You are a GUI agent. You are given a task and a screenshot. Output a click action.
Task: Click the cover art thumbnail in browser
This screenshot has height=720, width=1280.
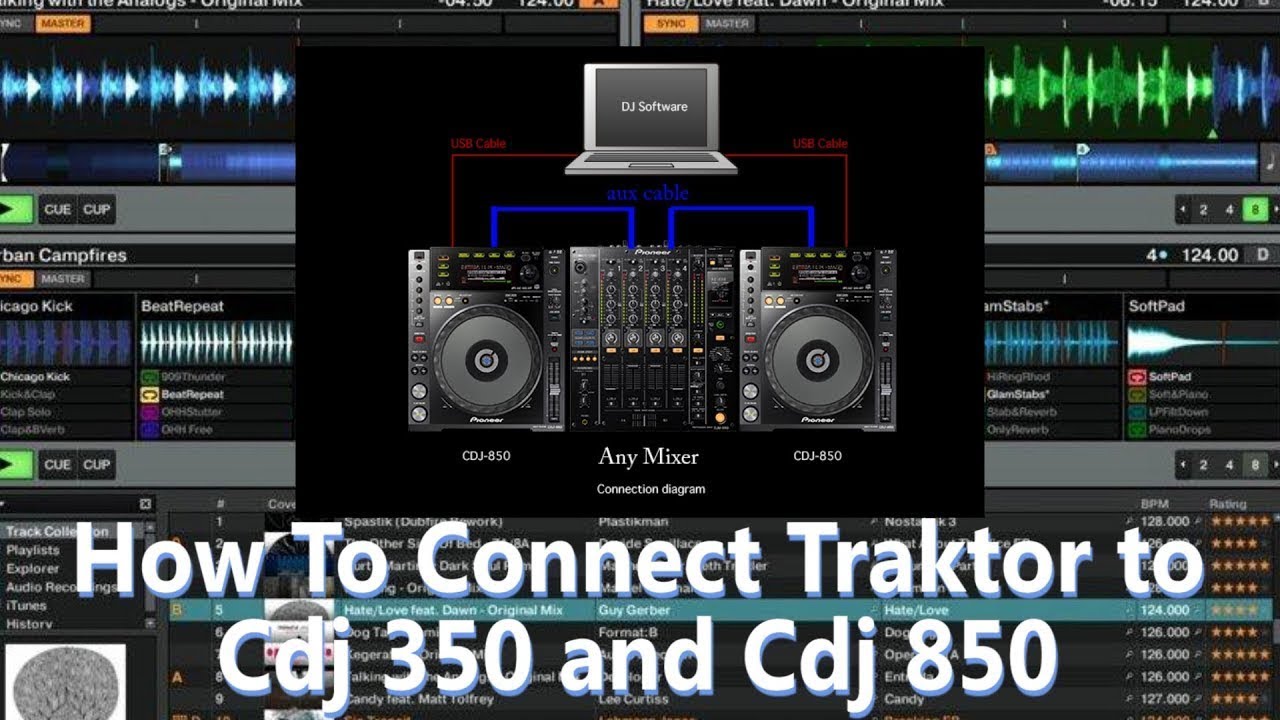(x=65, y=682)
